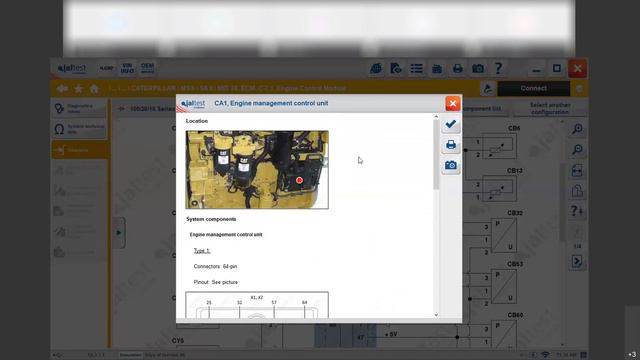Open the document search icon in top toolbar
Image resolution: width=640 pixels, height=360 pixels.
coord(396,69)
